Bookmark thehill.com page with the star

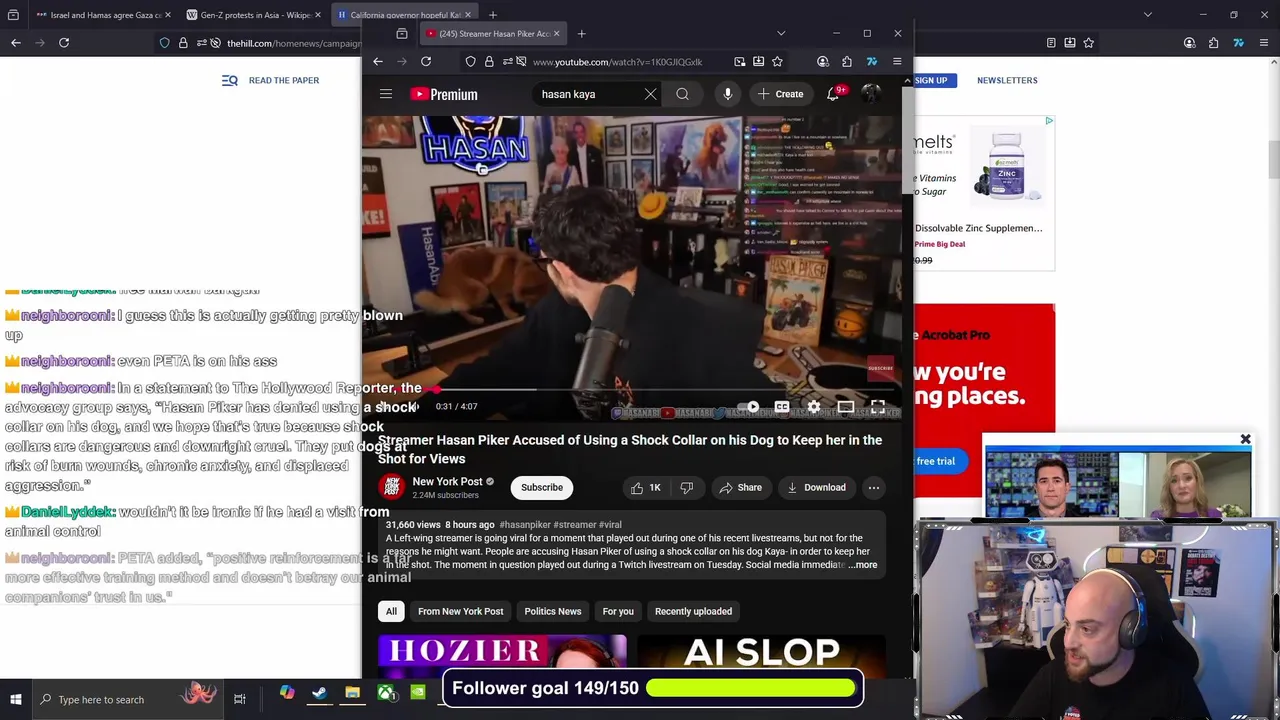1089,43
